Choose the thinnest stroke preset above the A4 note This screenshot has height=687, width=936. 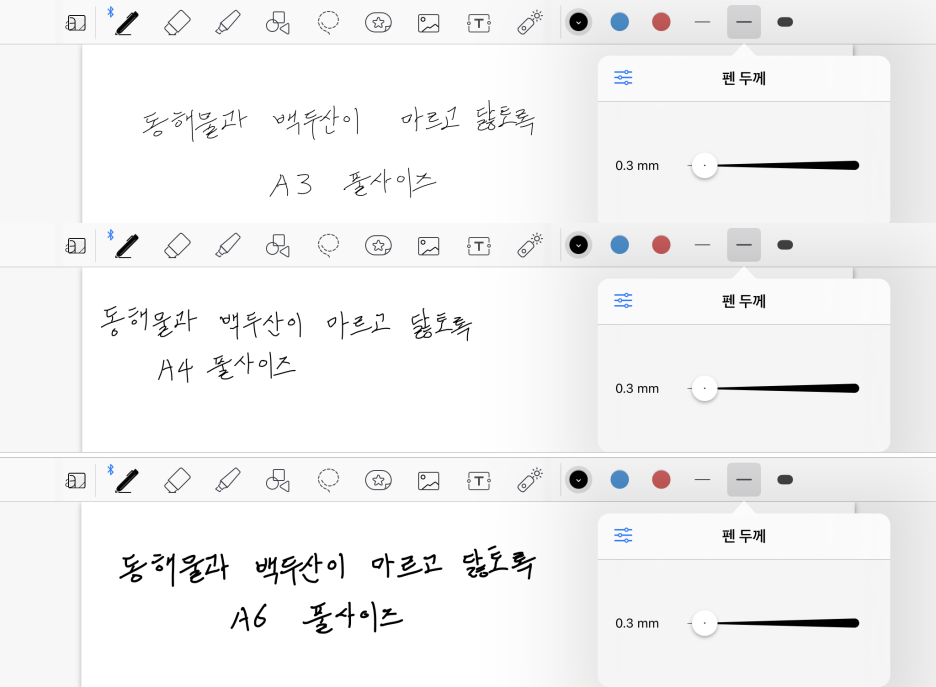pyautogui.click(x=703, y=245)
